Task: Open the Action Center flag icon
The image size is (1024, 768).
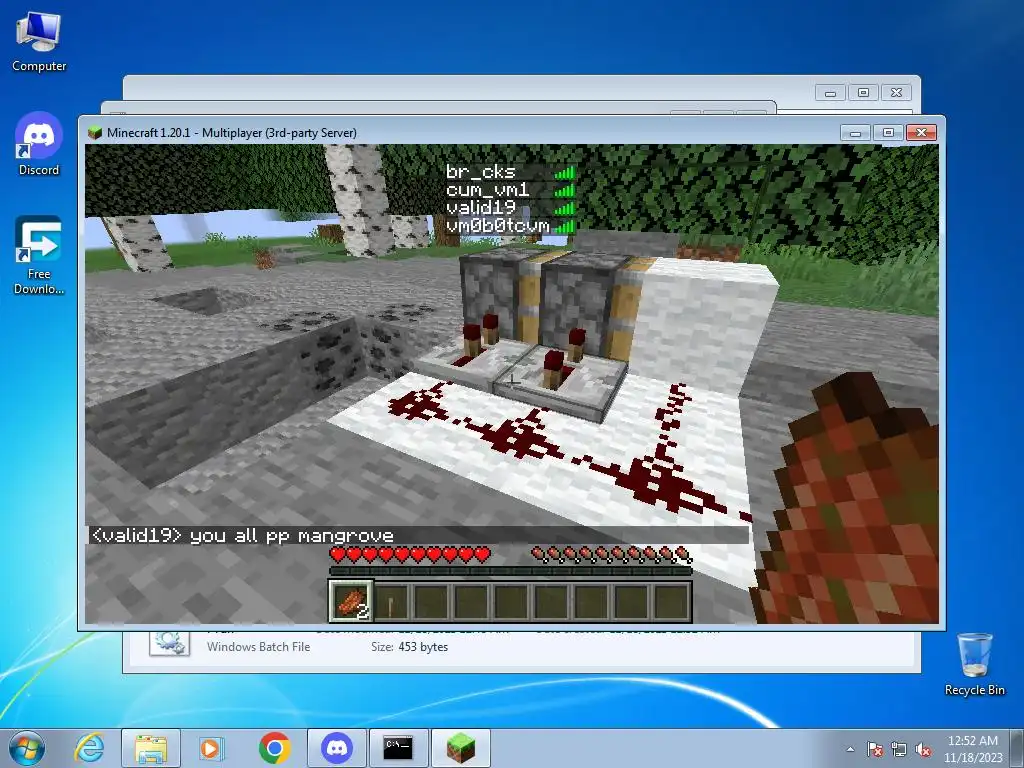Action: [x=874, y=749]
